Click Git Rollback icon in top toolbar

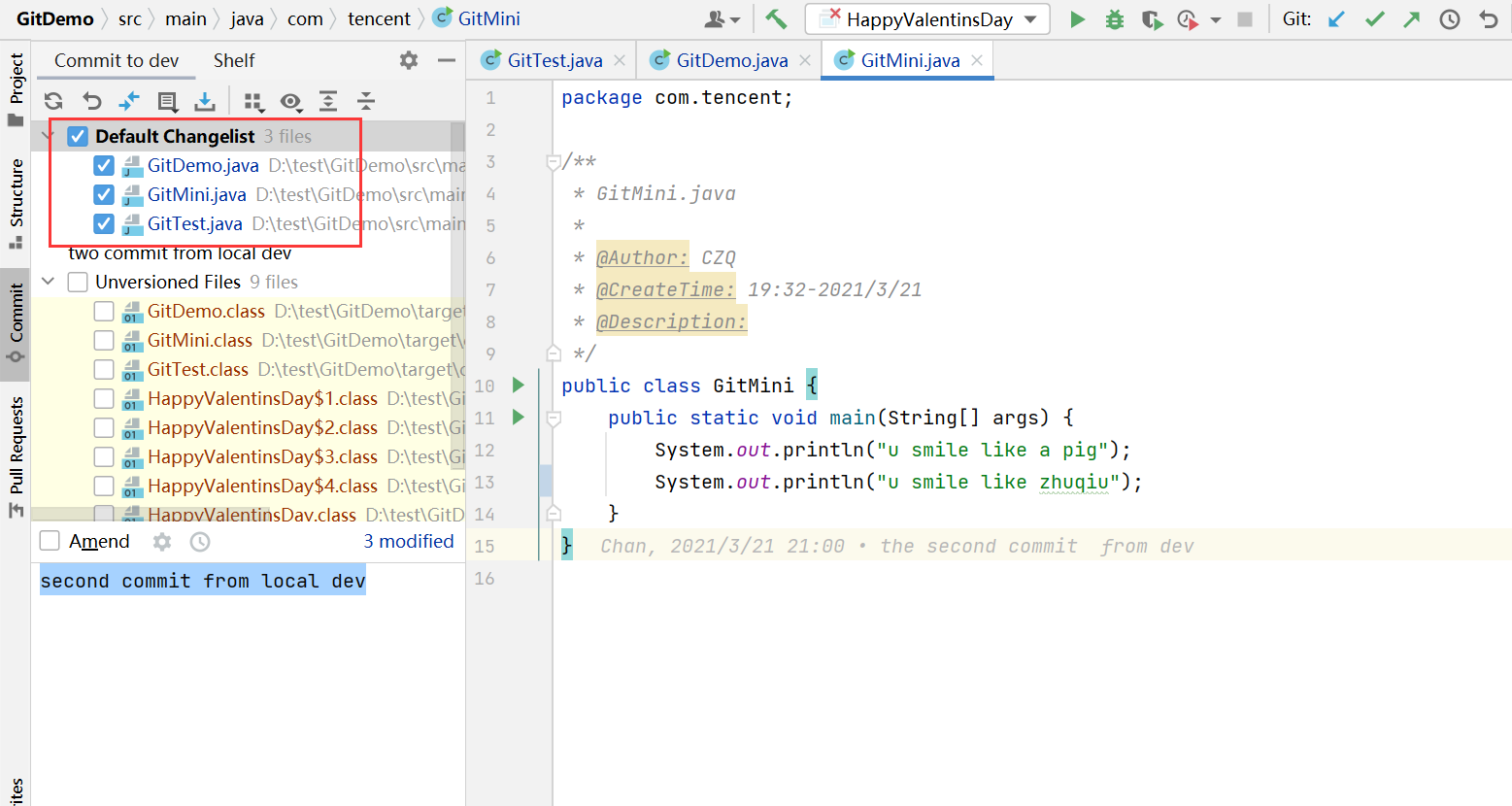1489,19
